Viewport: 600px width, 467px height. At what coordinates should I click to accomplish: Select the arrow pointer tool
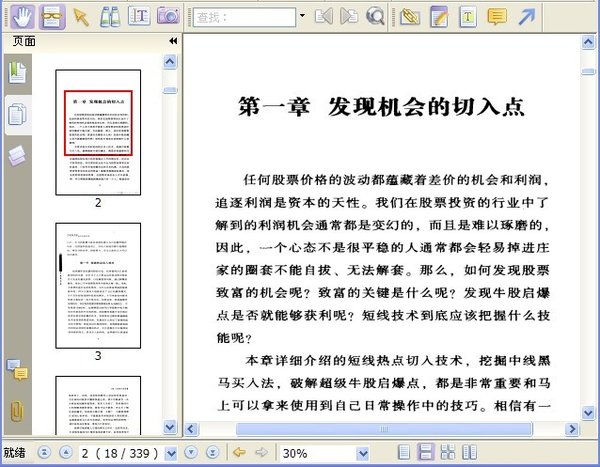click(81, 17)
